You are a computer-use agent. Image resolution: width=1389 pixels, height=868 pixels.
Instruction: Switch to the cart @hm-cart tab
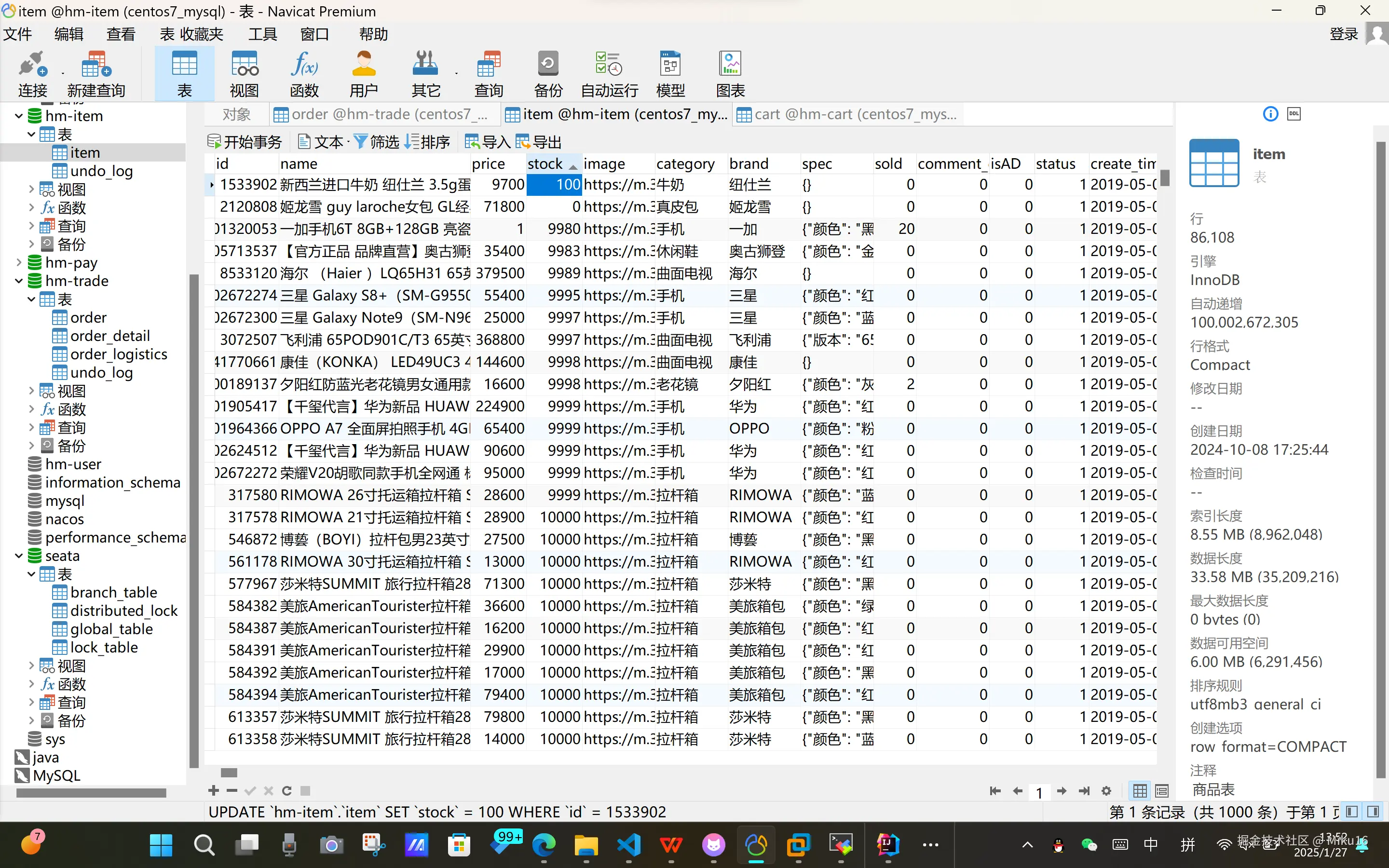[x=848, y=114]
